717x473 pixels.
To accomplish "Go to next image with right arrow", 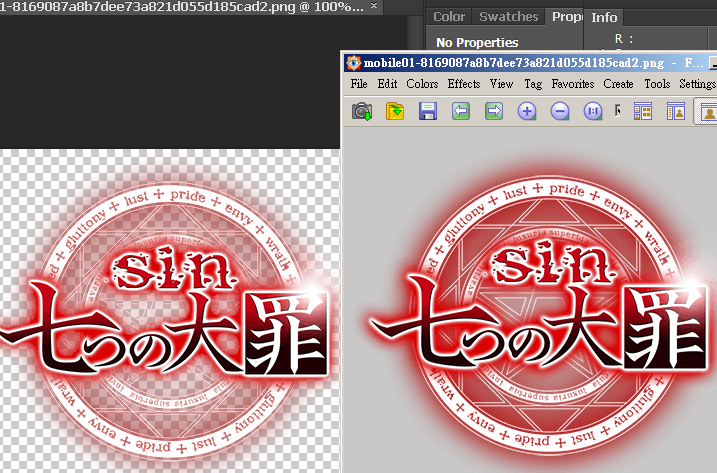I will [494, 111].
